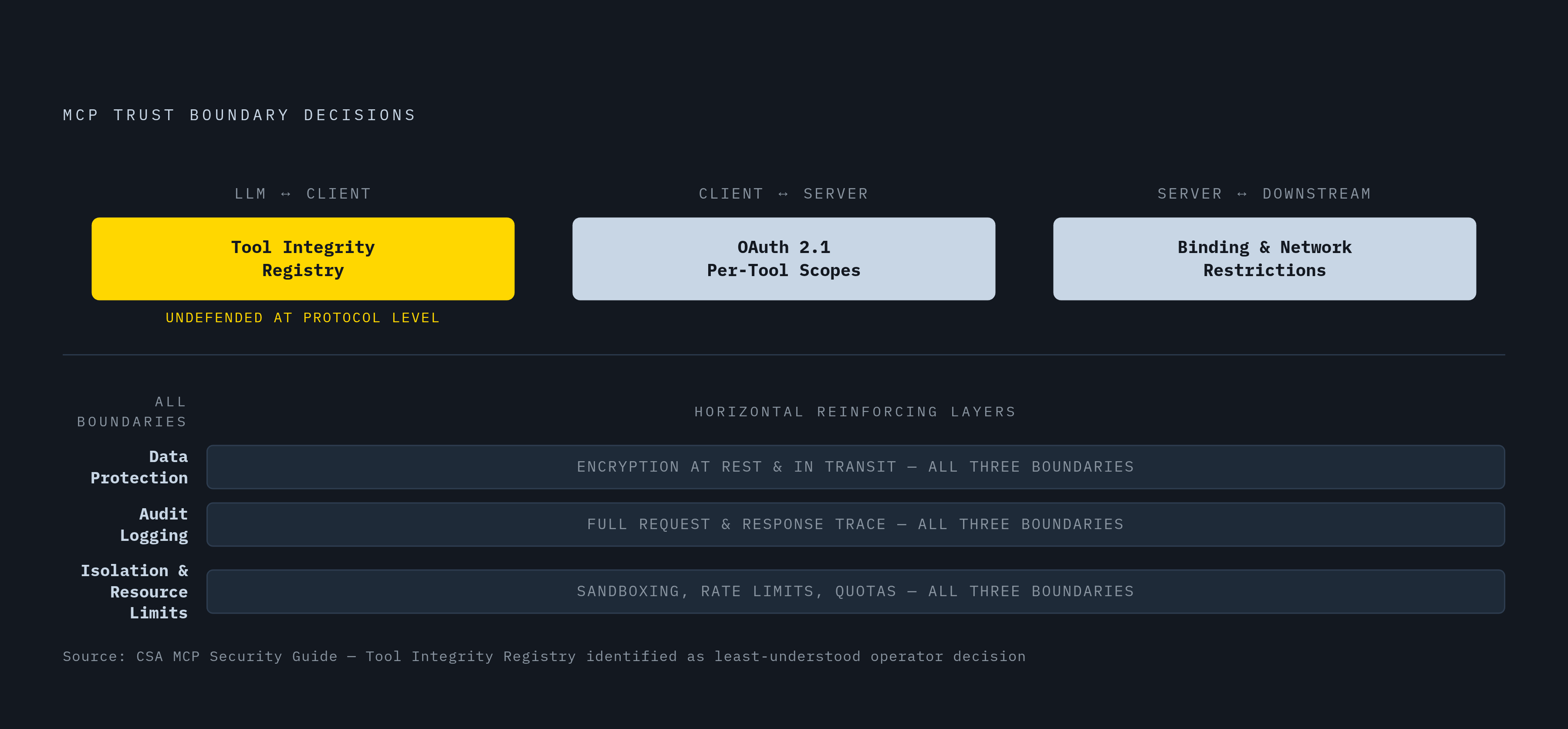Click the Horizontal Reinforcing Layers heading
The image size is (1568, 729).
[x=855, y=412]
